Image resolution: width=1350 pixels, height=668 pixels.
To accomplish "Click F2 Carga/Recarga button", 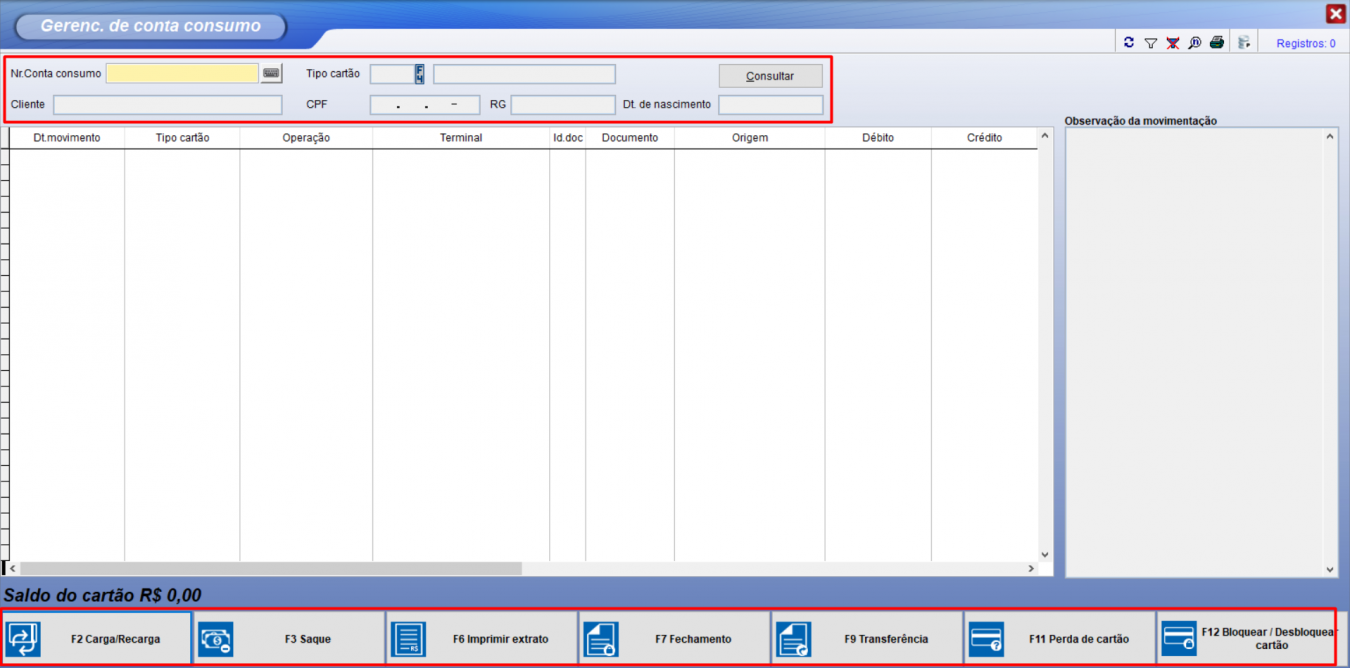I will click(96, 639).
